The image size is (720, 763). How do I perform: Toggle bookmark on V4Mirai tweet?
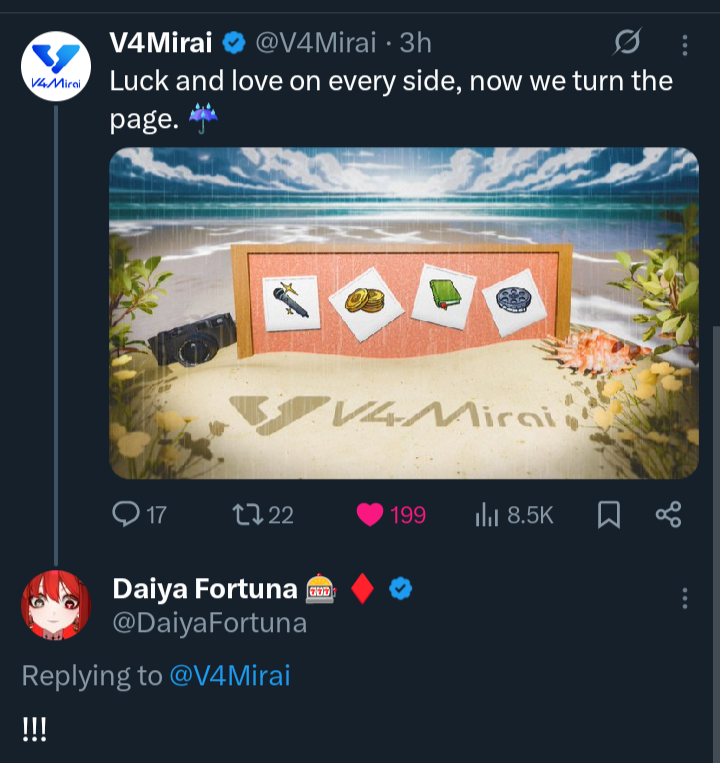[x=608, y=514]
